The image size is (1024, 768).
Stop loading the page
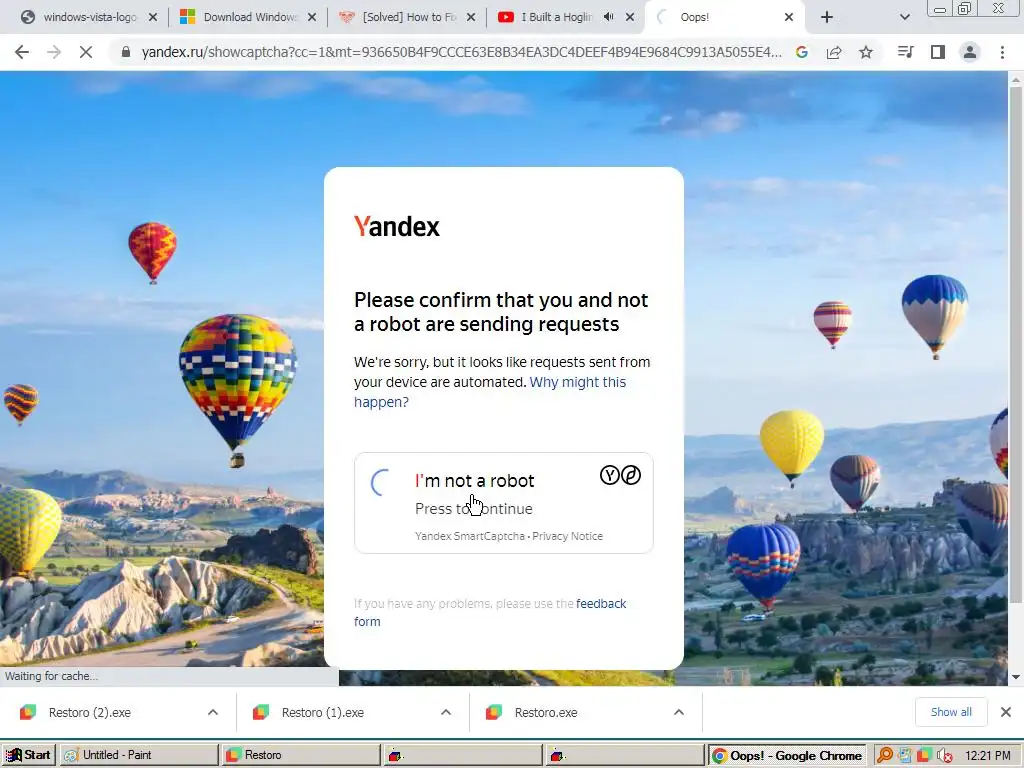pyautogui.click(x=86, y=52)
